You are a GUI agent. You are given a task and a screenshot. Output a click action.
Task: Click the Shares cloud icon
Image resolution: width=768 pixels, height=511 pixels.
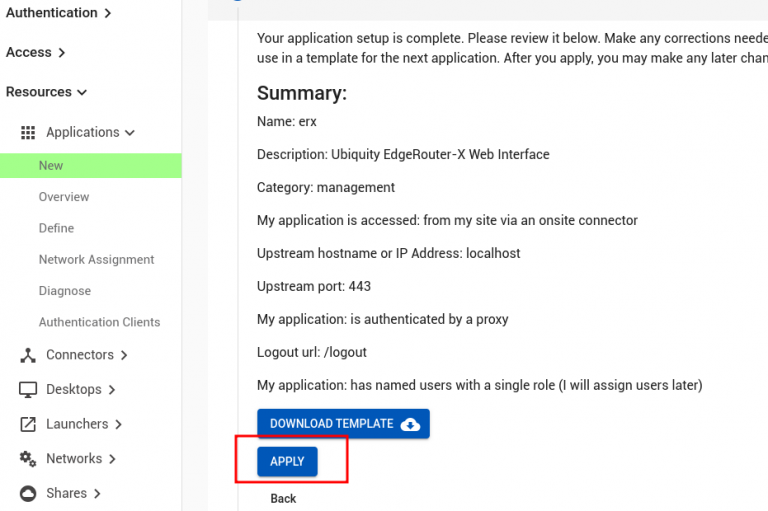click(28, 493)
